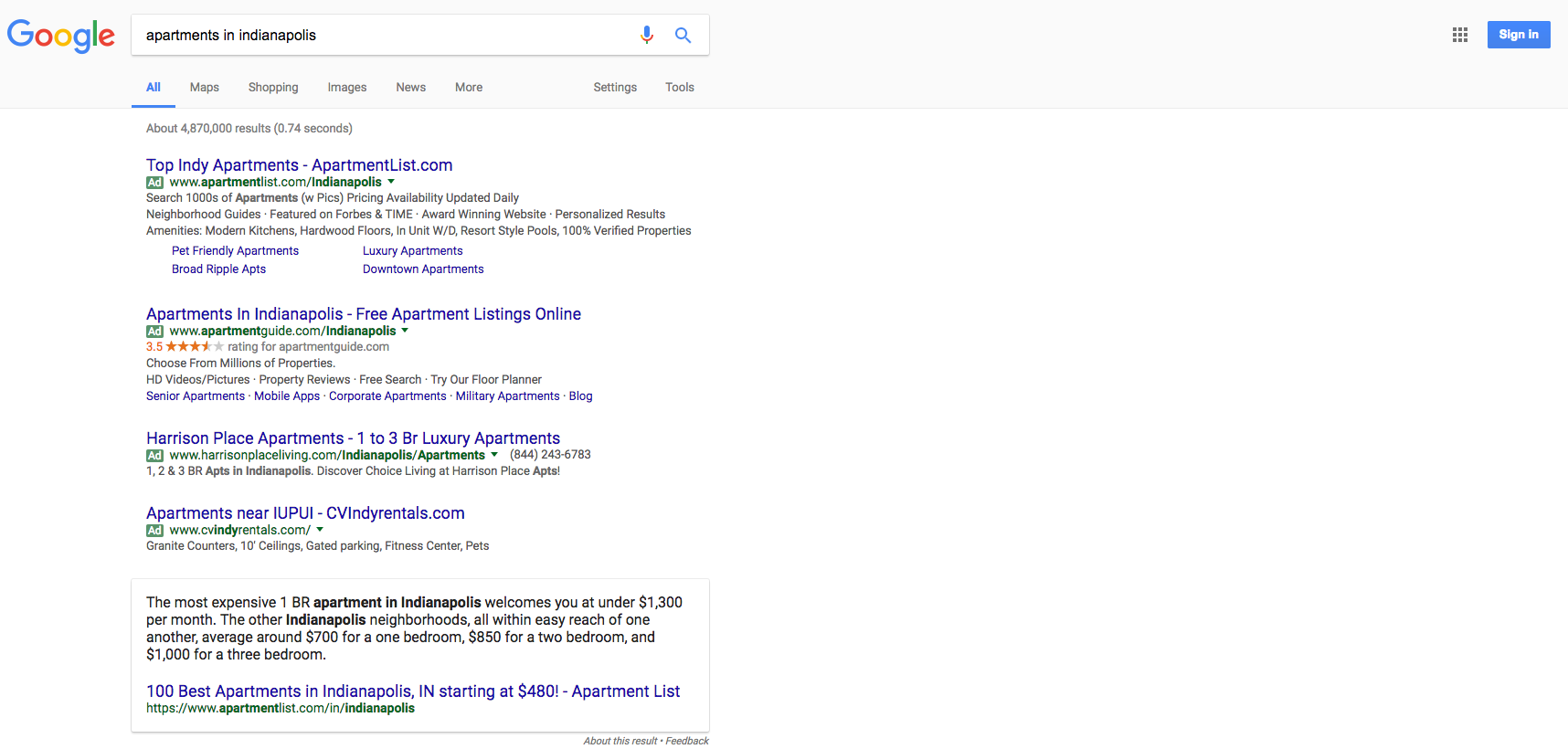
Task: Open the Luxury Apartments sitelink
Action: coord(413,251)
